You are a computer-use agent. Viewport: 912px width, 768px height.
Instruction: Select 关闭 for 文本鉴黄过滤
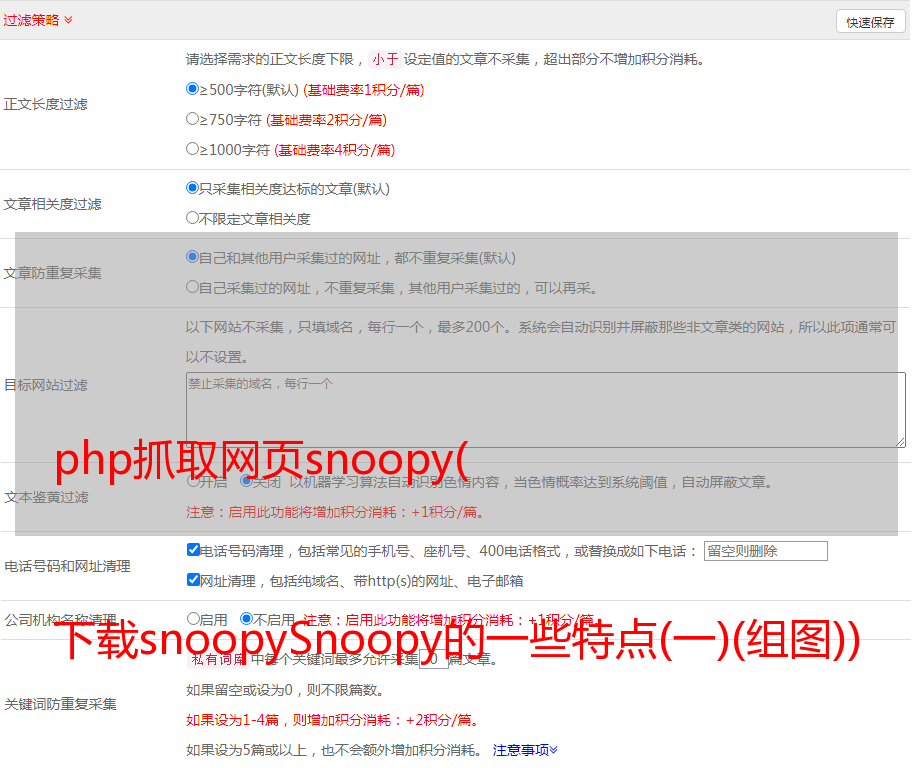pyautogui.click(x=246, y=481)
